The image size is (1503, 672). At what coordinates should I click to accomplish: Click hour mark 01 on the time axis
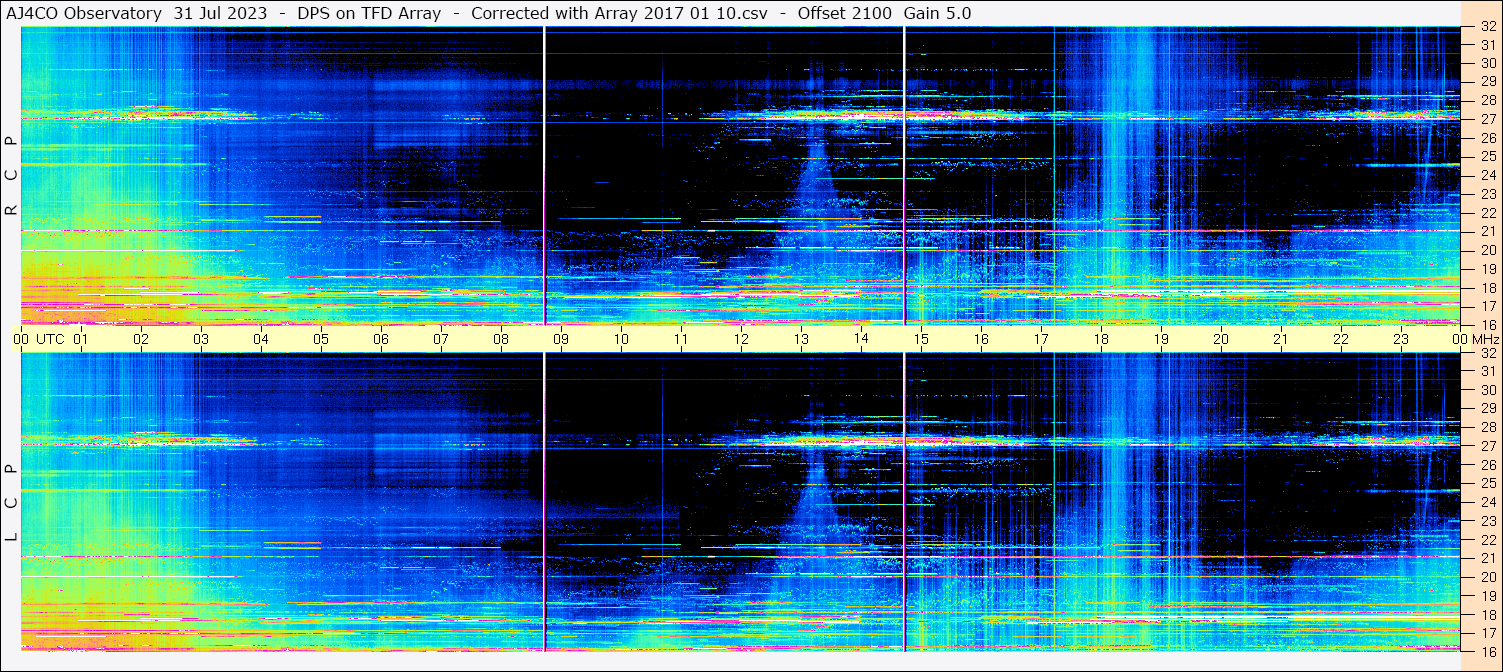(81, 339)
